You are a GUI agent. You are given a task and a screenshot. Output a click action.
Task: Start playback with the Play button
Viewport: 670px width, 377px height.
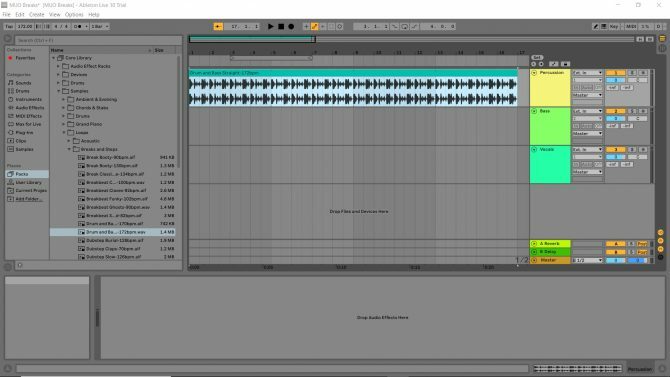tap(270, 27)
